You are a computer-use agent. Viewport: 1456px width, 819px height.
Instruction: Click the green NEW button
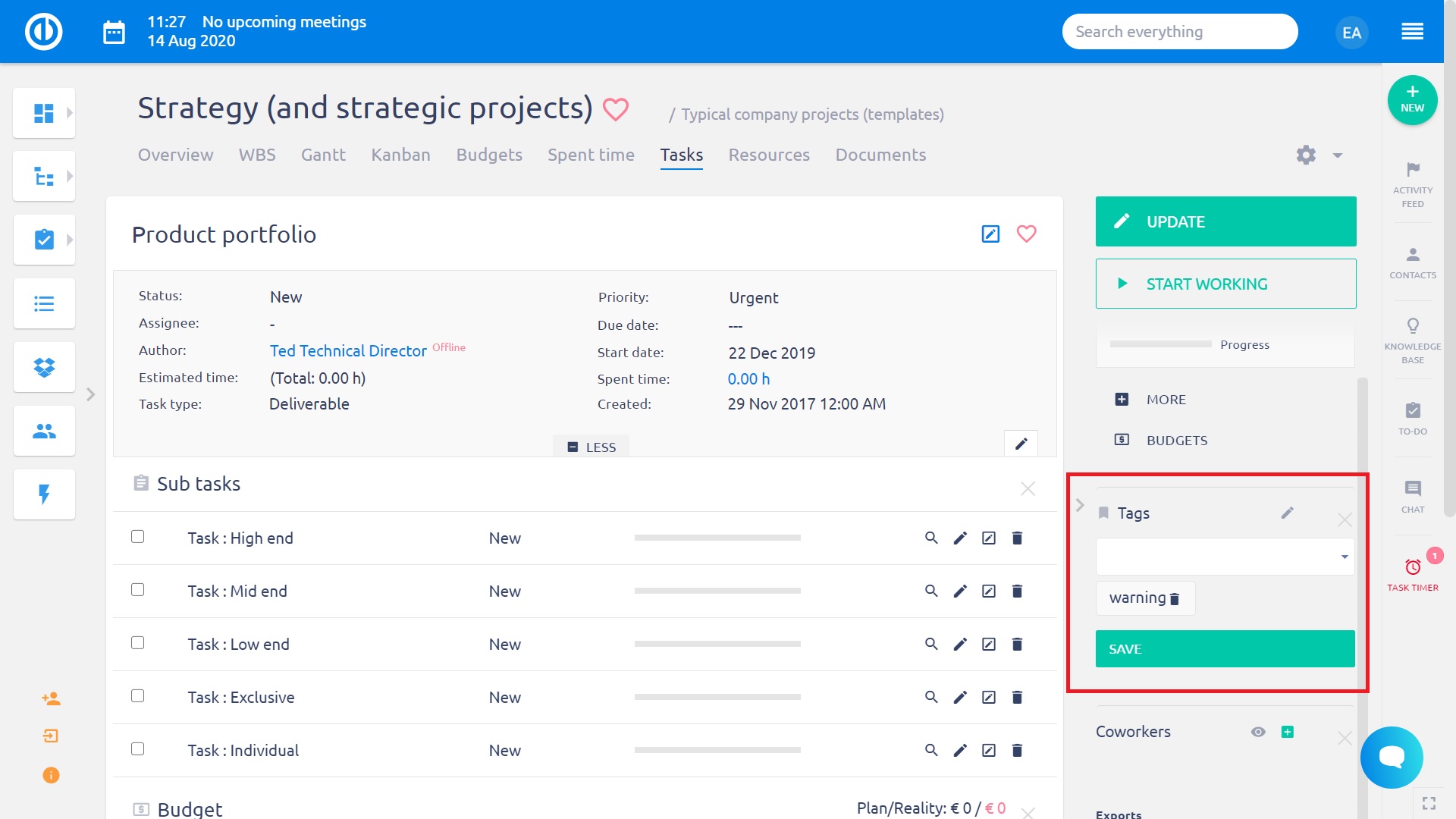click(1412, 100)
